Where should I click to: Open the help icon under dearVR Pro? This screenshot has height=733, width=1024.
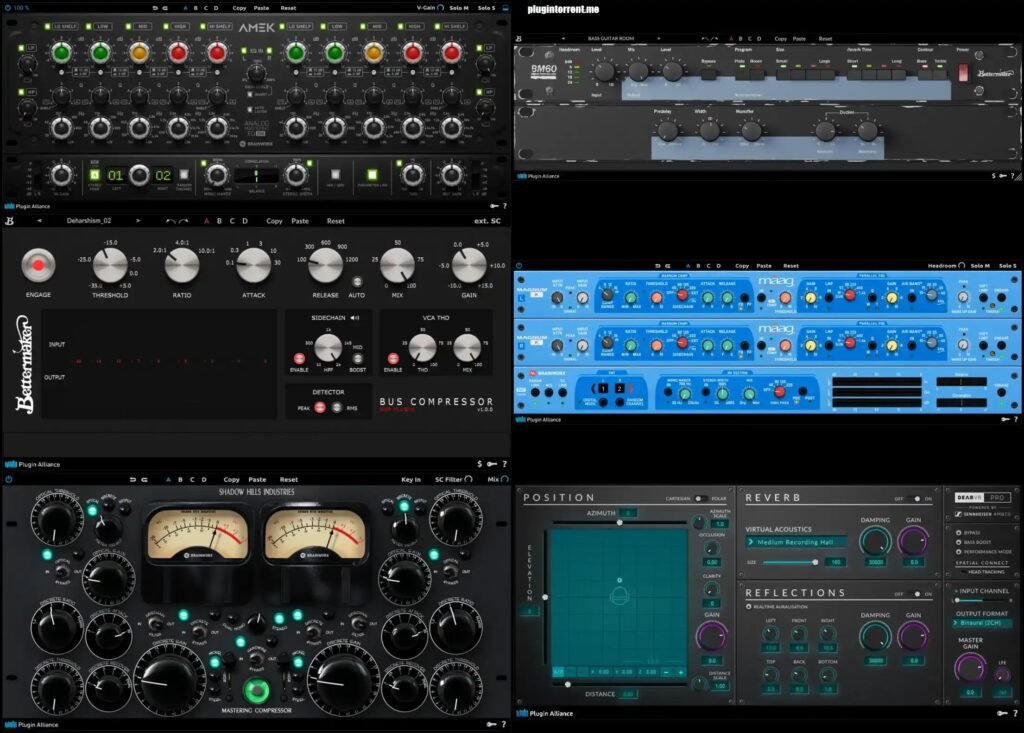click(1016, 713)
